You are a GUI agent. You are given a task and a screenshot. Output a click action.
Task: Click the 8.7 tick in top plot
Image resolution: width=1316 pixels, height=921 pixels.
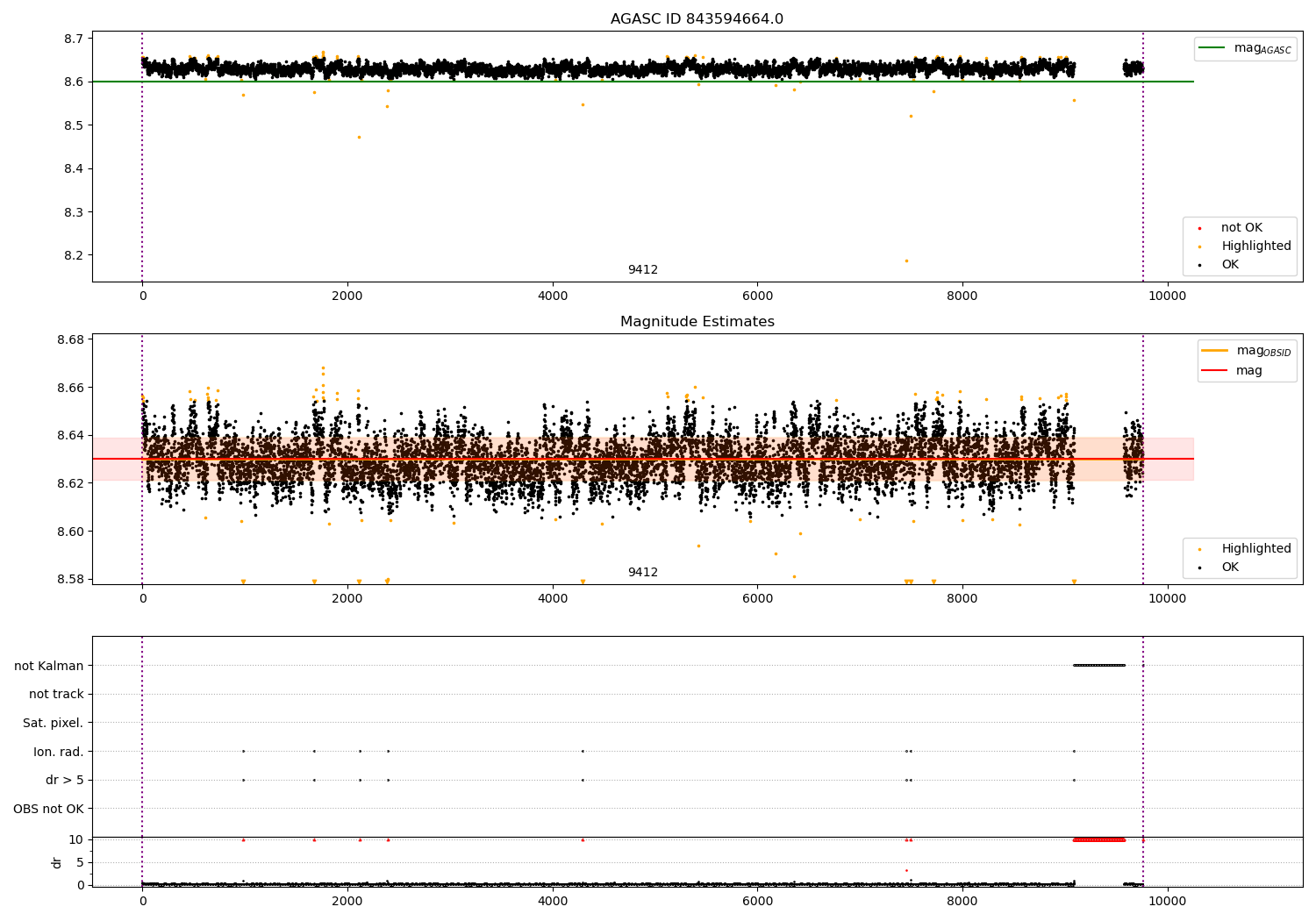(75, 39)
